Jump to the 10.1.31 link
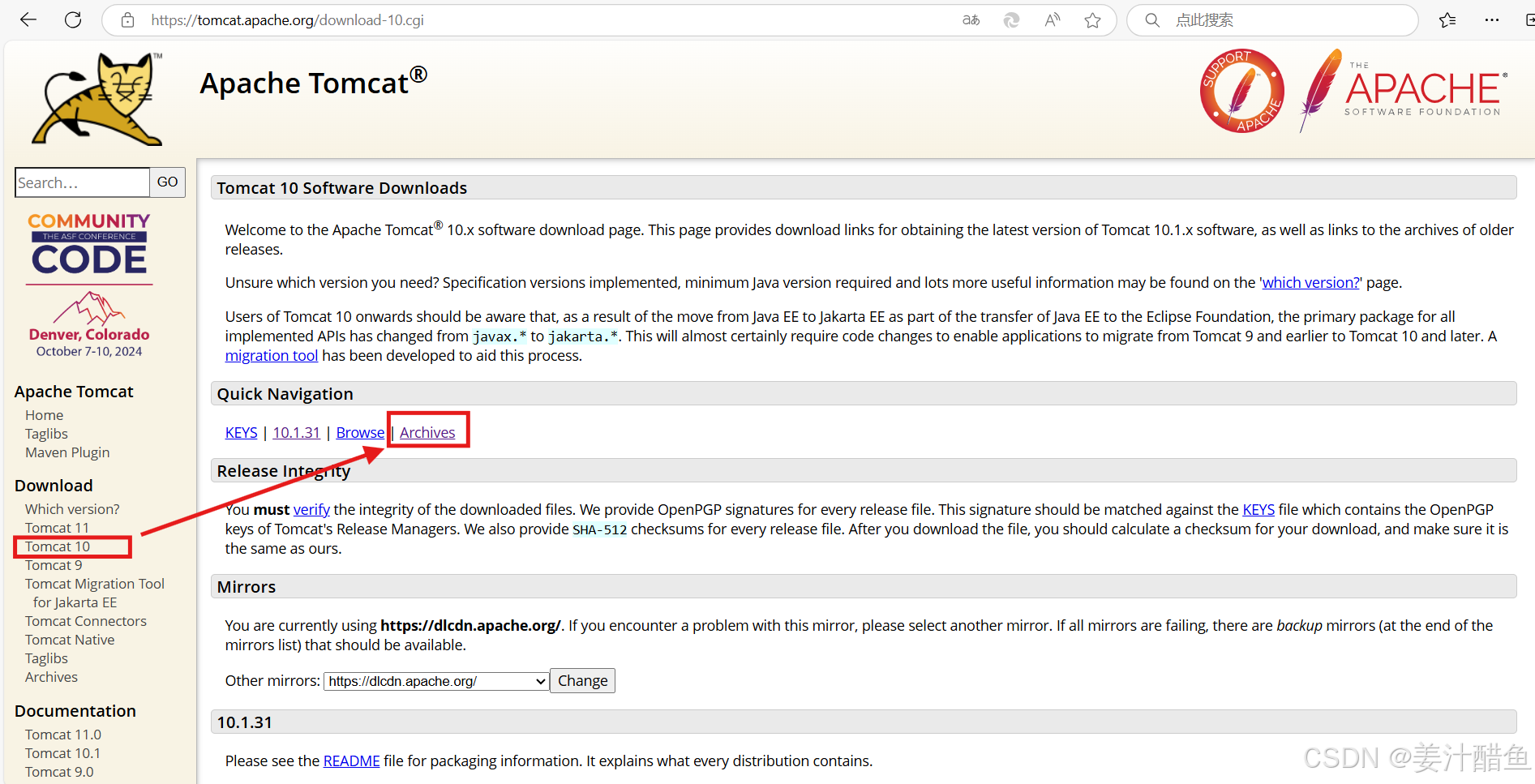Screen dimensions: 1535x784 [x=297, y=433]
